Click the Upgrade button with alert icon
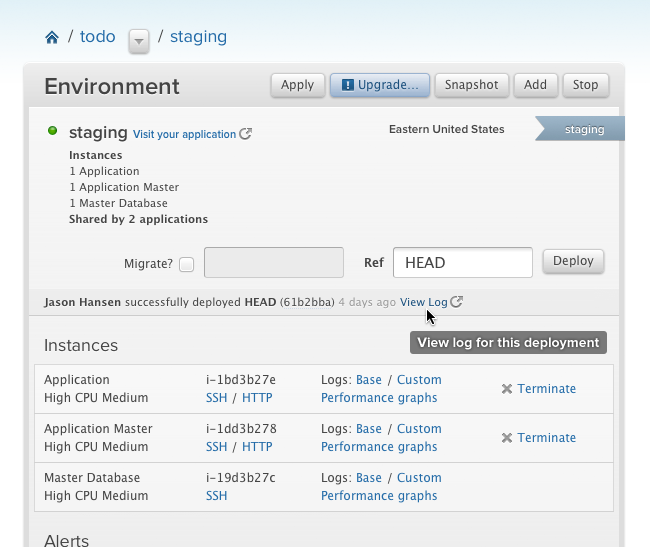650x547 pixels. point(380,85)
